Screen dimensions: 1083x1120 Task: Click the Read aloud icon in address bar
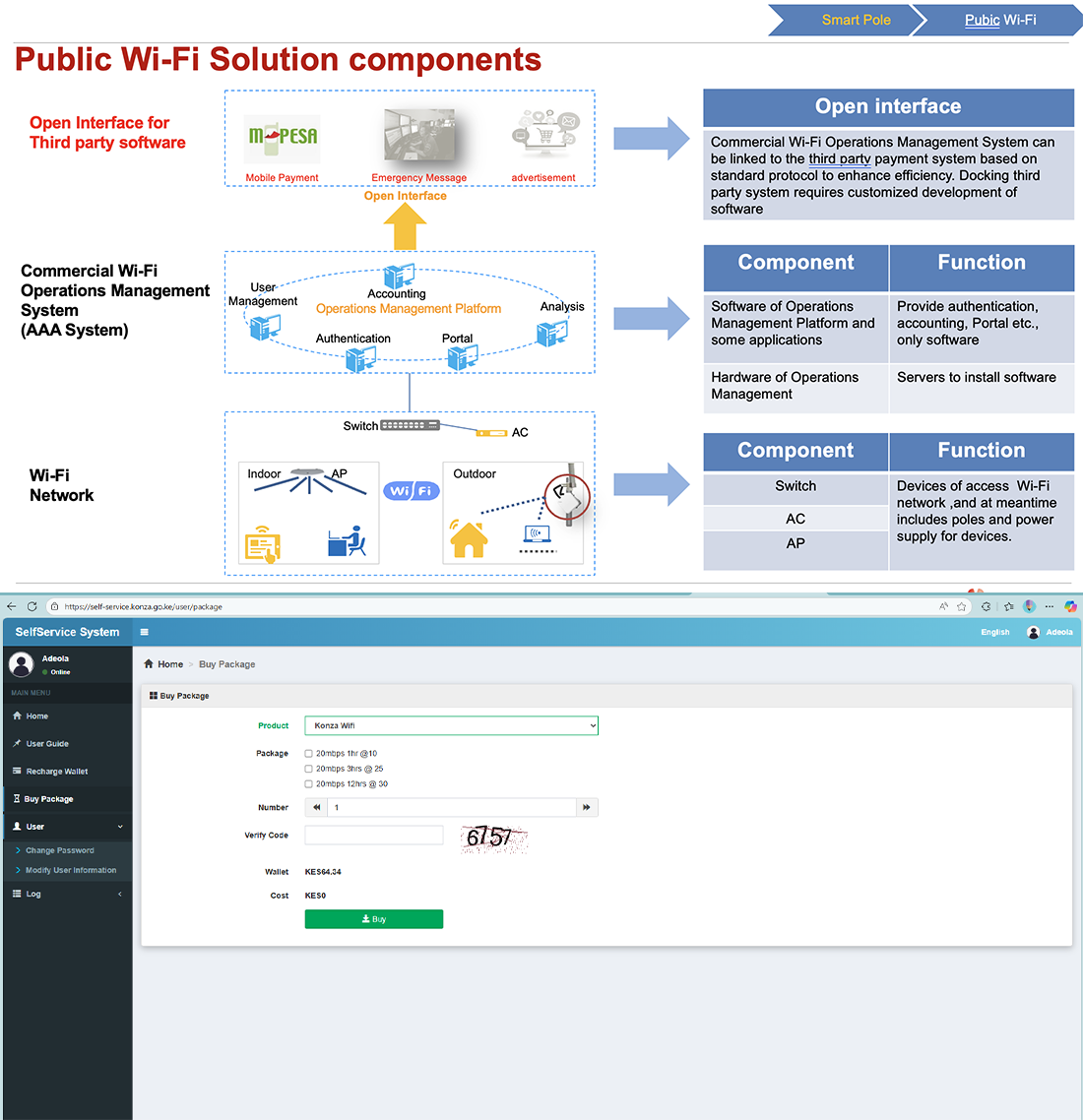943,606
